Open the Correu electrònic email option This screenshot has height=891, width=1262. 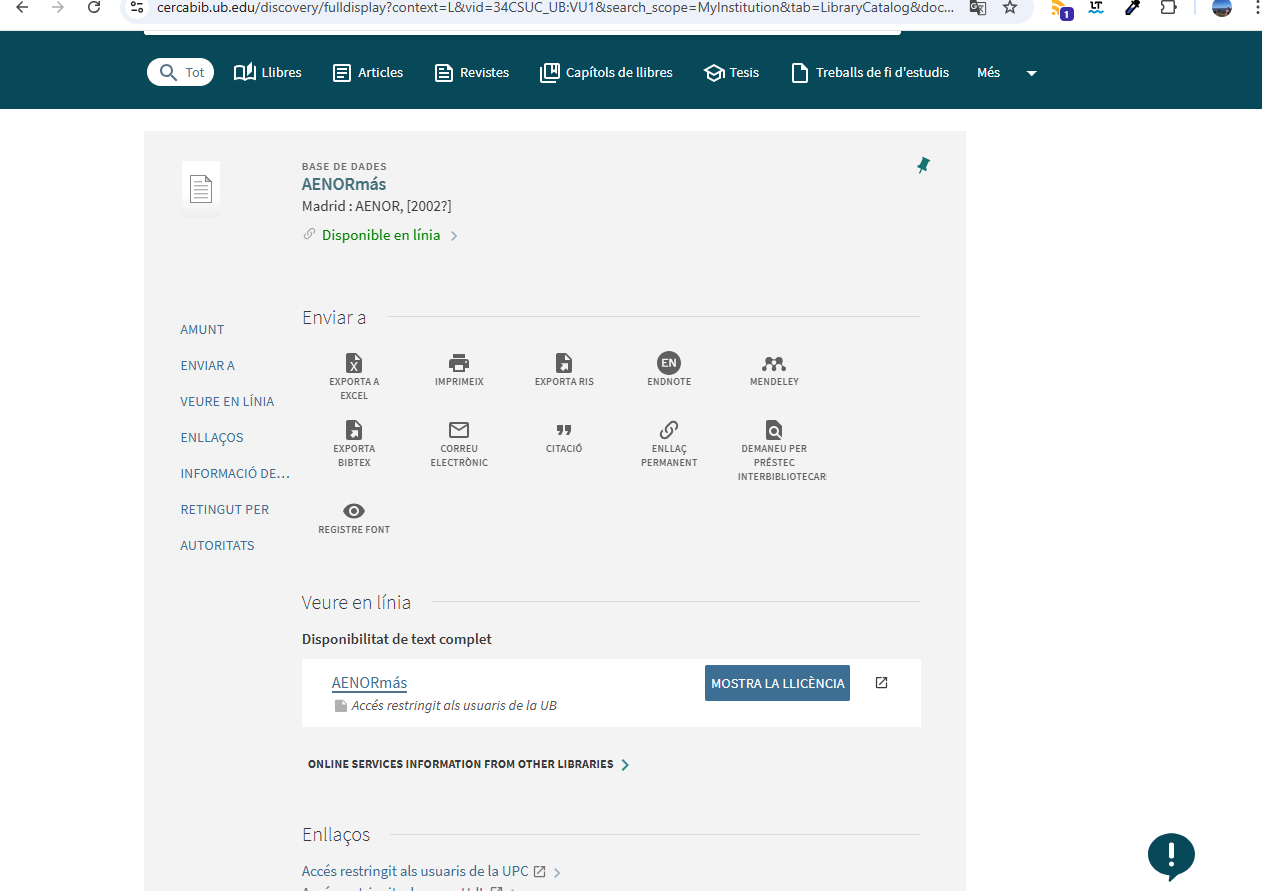pyautogui.click(x=459, y=431)
